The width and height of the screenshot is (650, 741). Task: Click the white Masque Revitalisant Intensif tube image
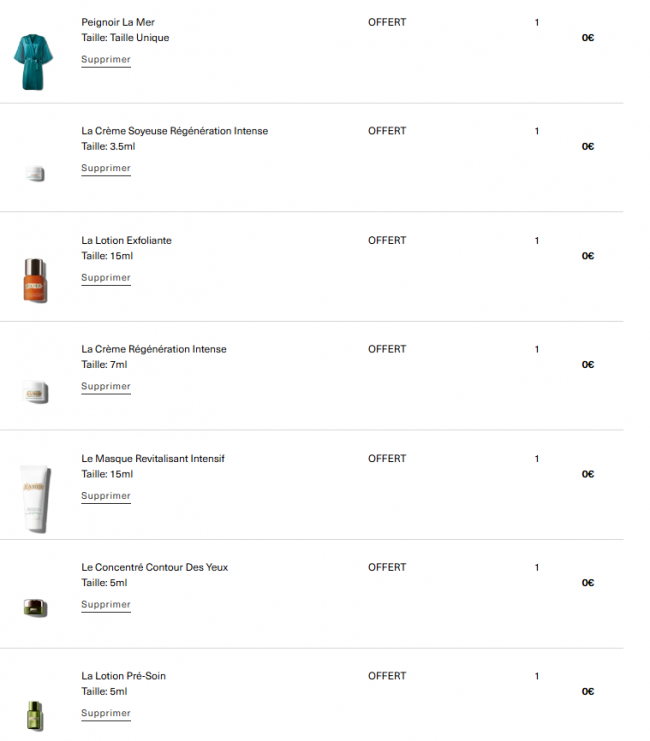34,496
